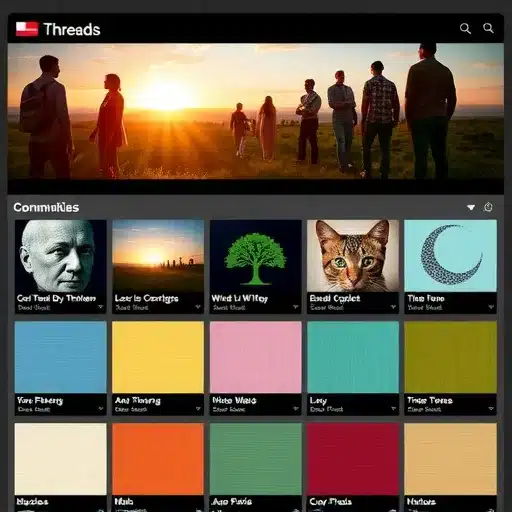Expand the chevron under the olive tile
Image resolution: width=512 pixels, height=512 pixels.
[491, 408]
